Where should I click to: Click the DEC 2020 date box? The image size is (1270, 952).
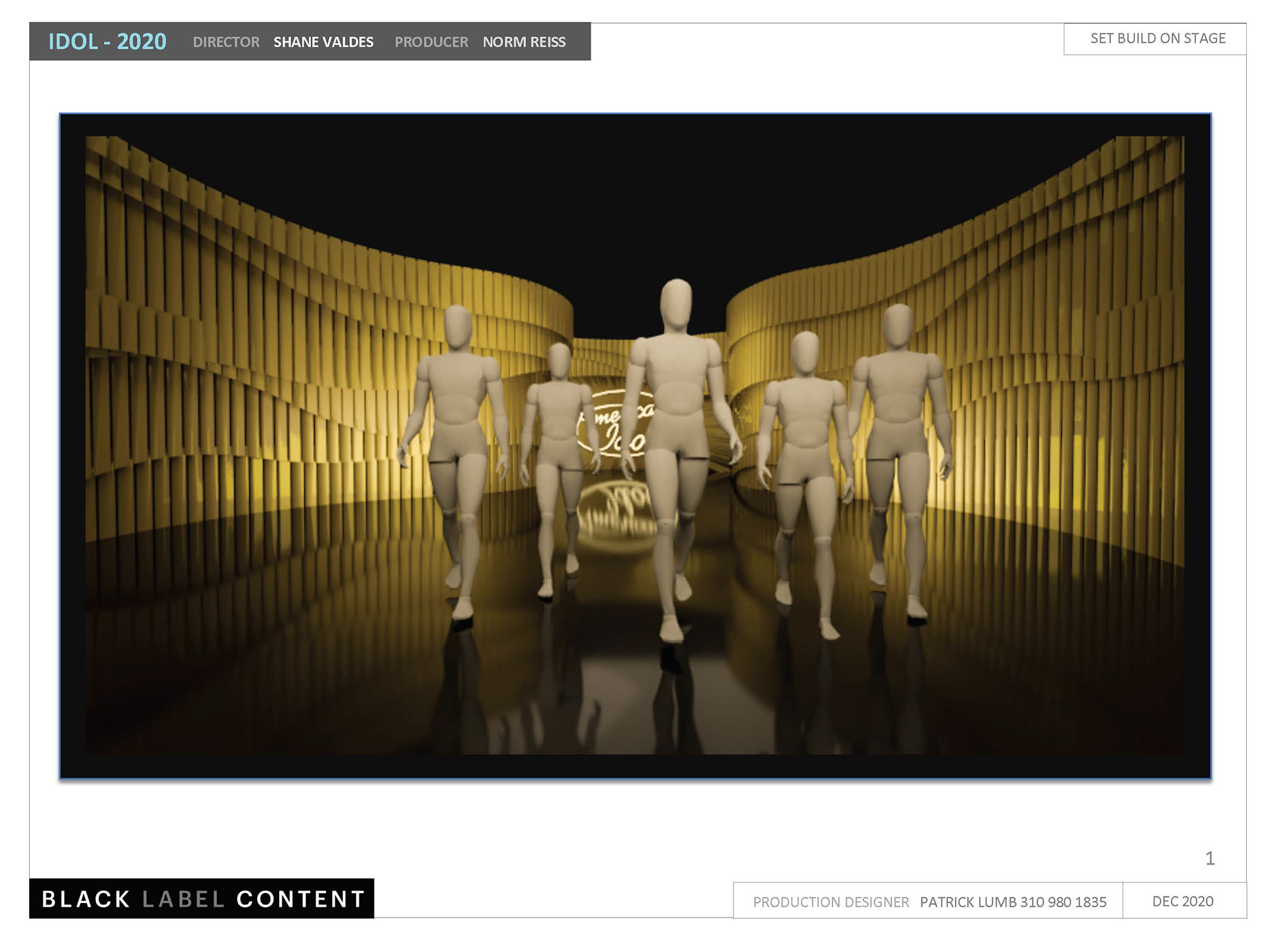tap(1183, 901)
